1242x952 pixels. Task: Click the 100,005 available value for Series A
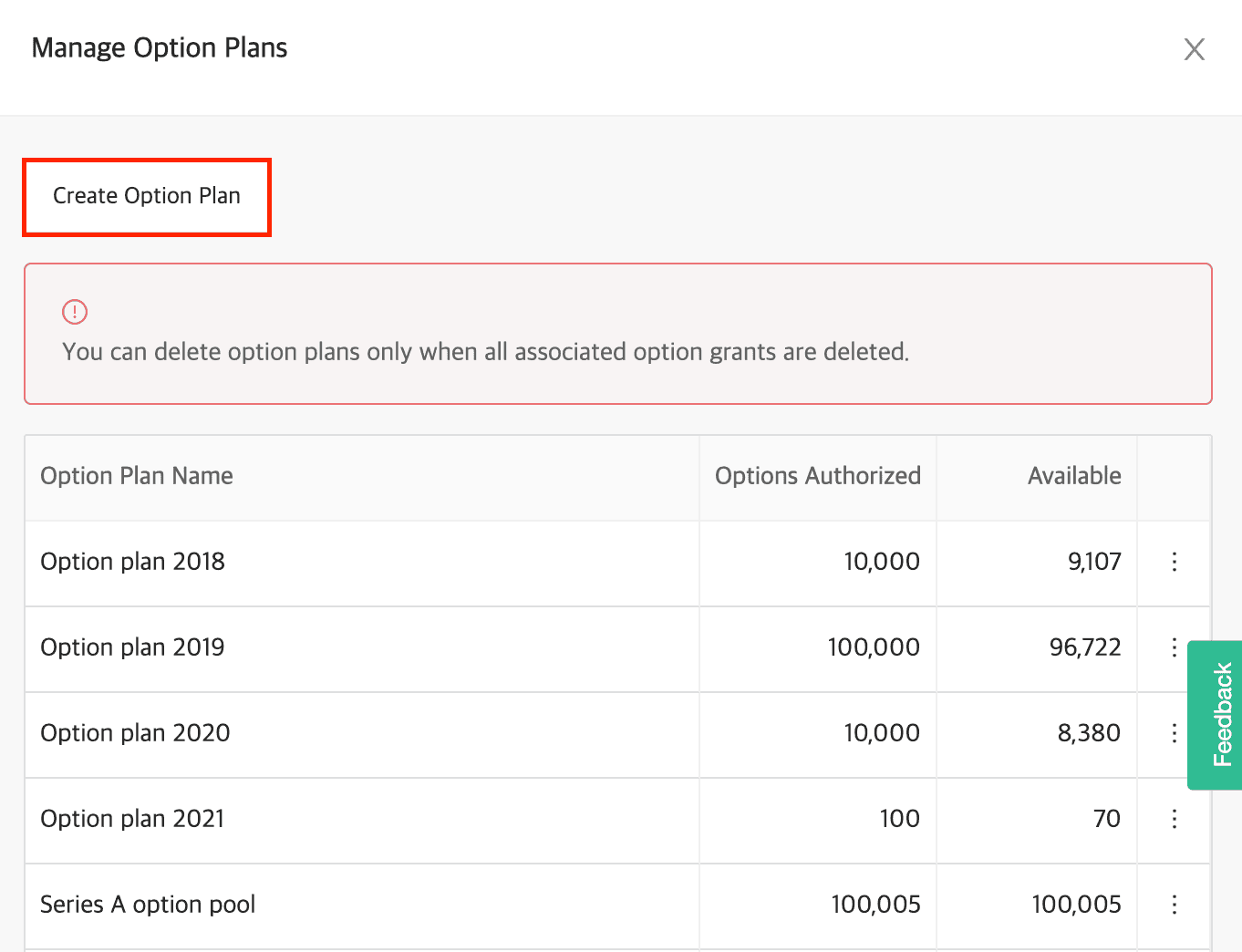[x=1076, y=905]
